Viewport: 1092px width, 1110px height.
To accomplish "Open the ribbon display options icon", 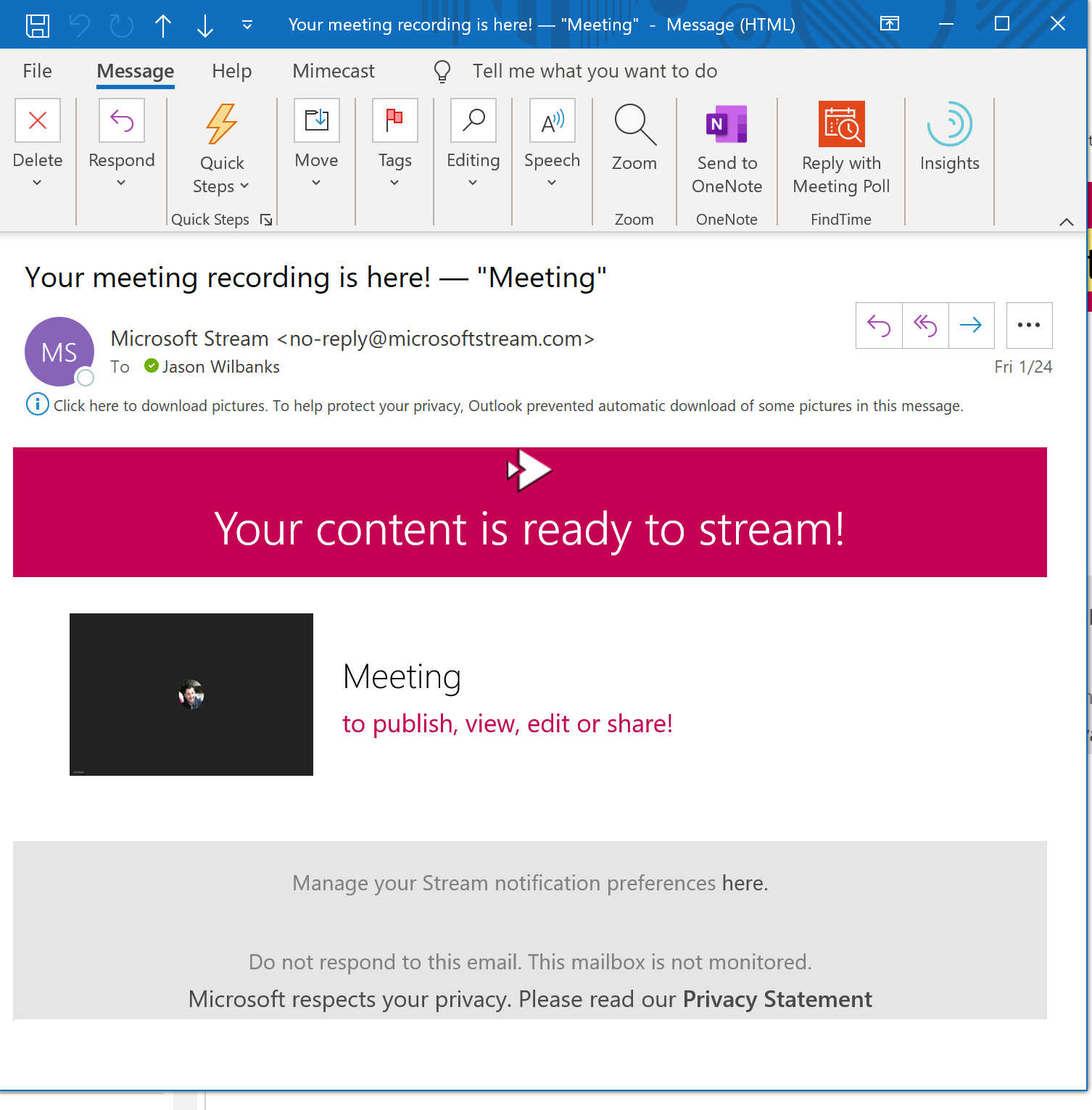I will (890, 24).
